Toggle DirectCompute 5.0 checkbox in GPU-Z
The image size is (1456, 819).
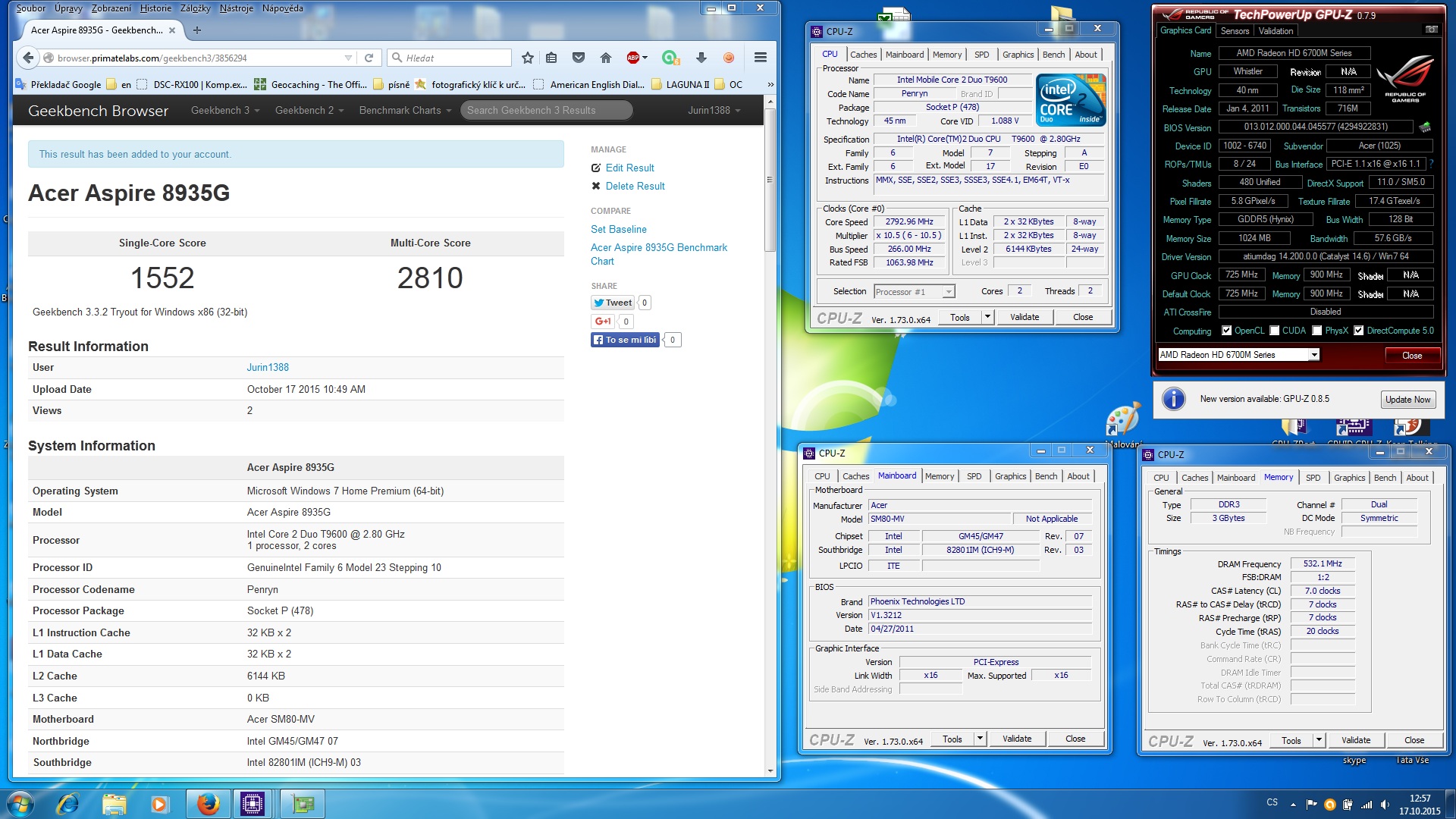click(x=1358, y=331)
